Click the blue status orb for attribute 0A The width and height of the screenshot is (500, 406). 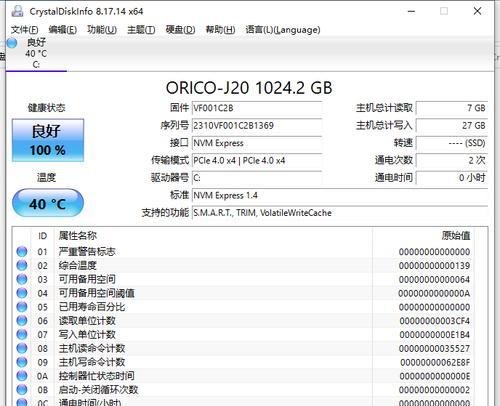[22, 376]
